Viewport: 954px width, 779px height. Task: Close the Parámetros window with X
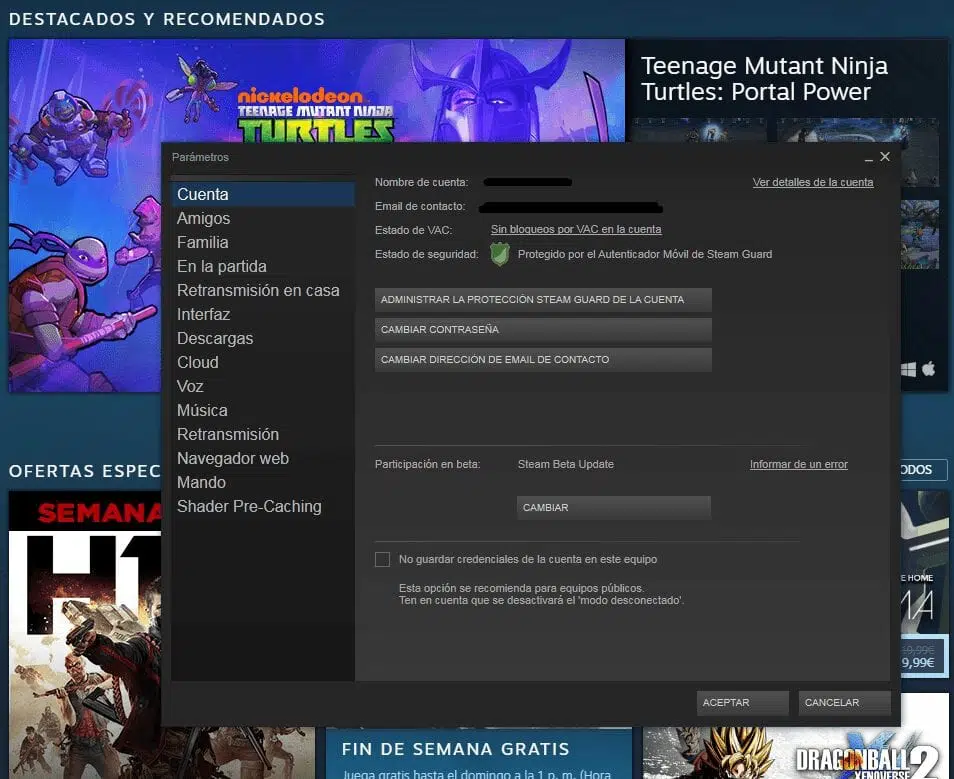[885, 156]
